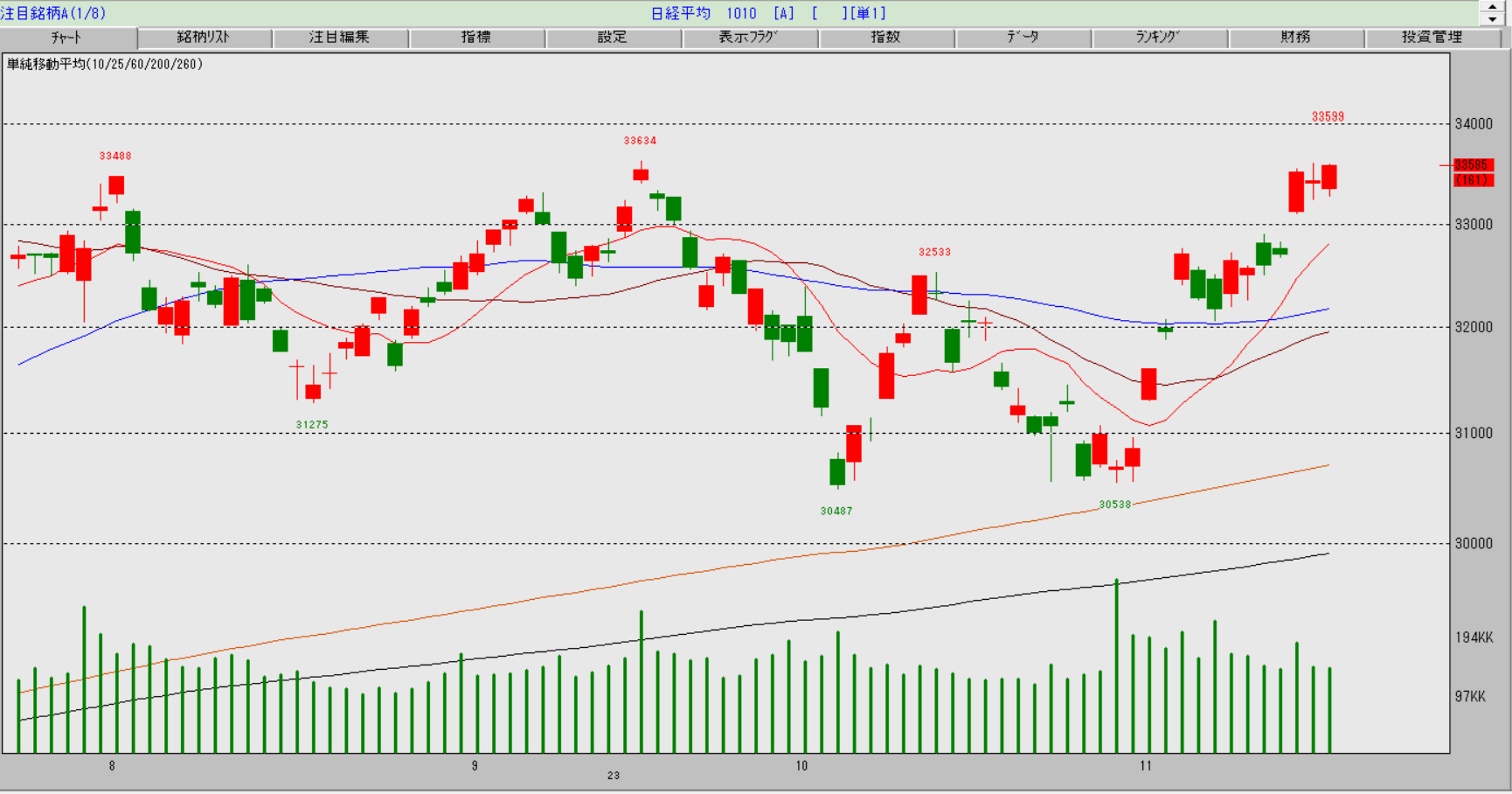Click the 33000 price axis label

pyautogui.click(x=1474, y=225)
